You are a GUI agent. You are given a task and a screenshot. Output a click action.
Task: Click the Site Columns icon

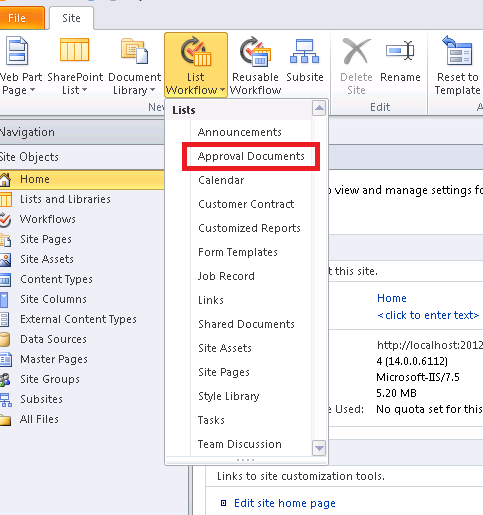pos(4,299)
